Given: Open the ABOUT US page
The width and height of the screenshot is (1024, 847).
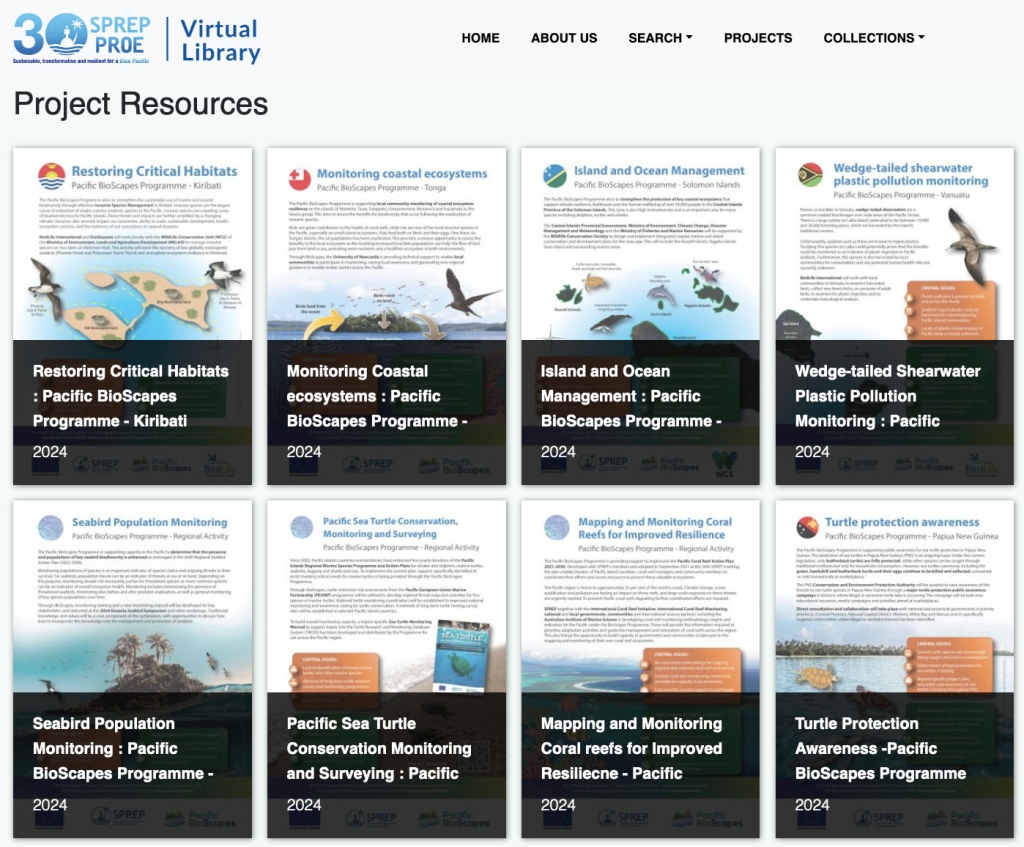Looking at the screenshot, I should pos(562,38).
